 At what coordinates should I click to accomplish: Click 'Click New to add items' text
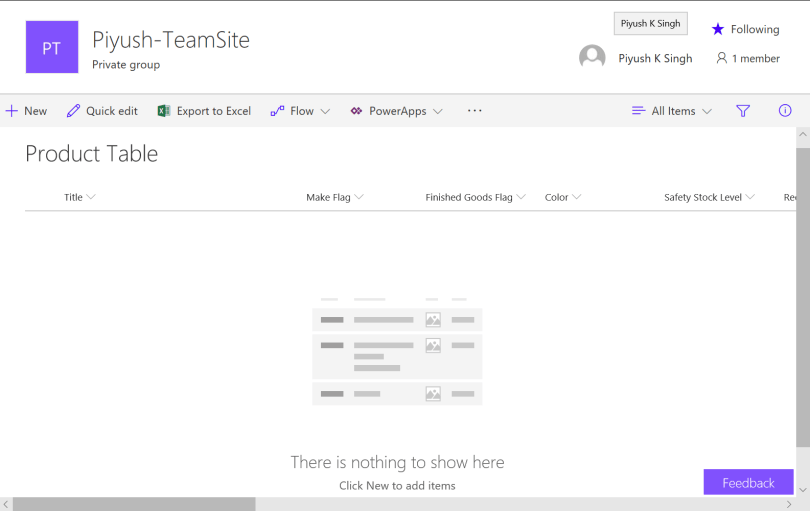pos(397,486)
